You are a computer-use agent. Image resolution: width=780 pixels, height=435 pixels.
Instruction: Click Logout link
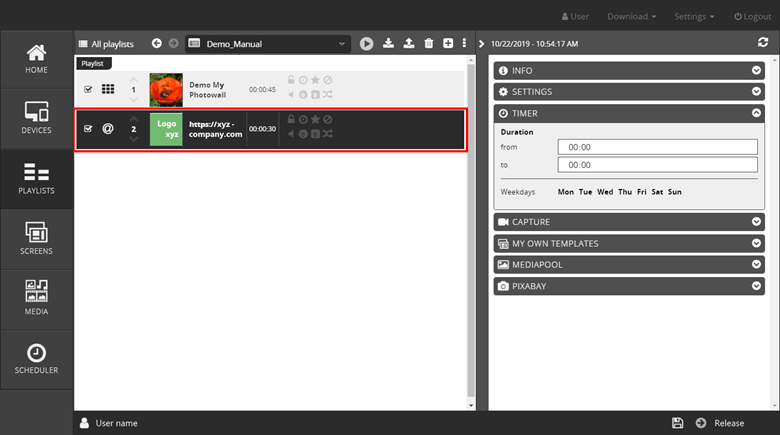[x=751, y=16]
